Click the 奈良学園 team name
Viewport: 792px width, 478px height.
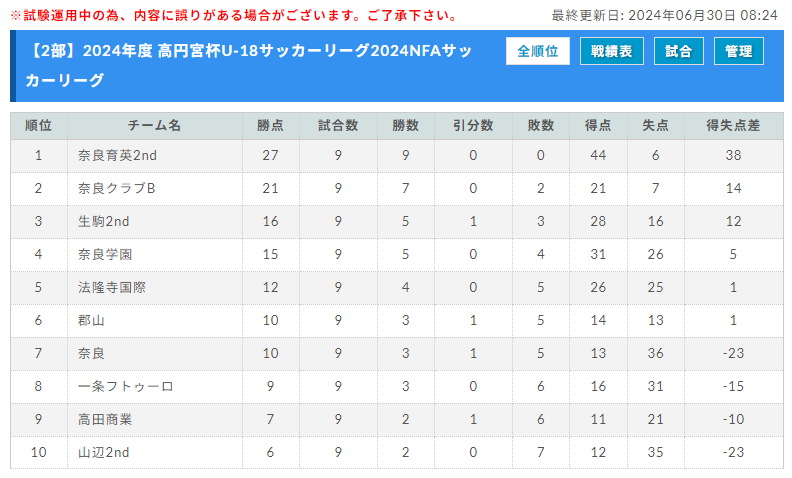click(105, 254)
